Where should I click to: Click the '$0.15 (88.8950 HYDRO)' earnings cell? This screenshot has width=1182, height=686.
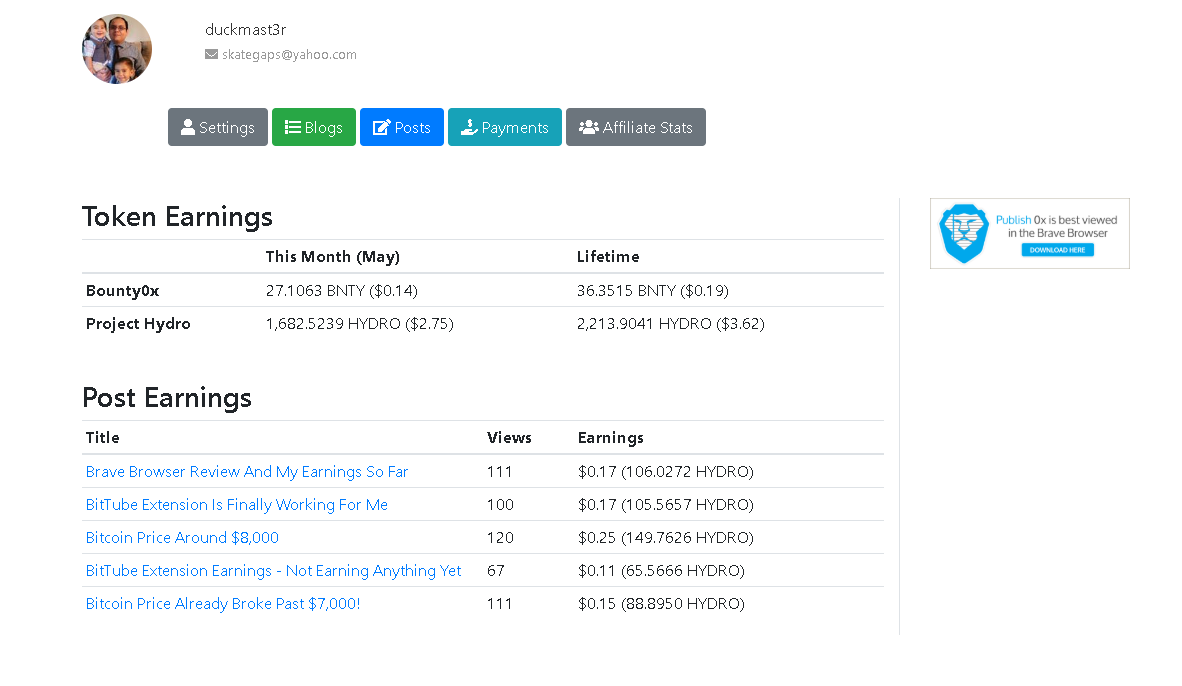661,604
